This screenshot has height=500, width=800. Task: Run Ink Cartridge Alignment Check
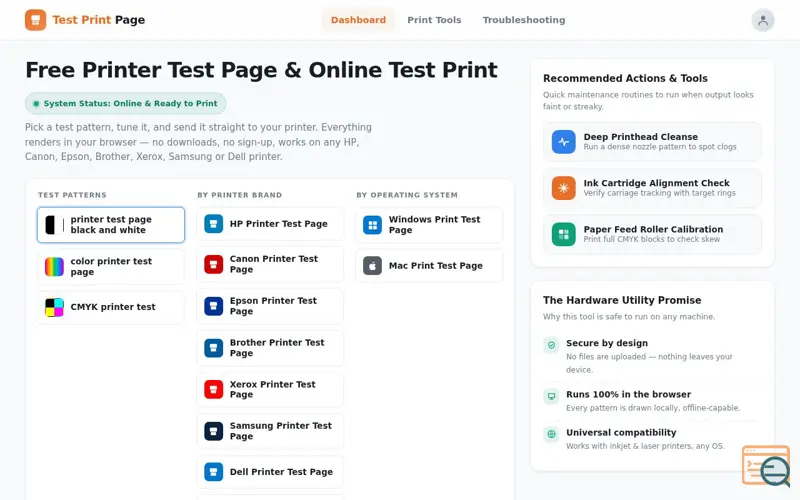click(x=652, y=188)
